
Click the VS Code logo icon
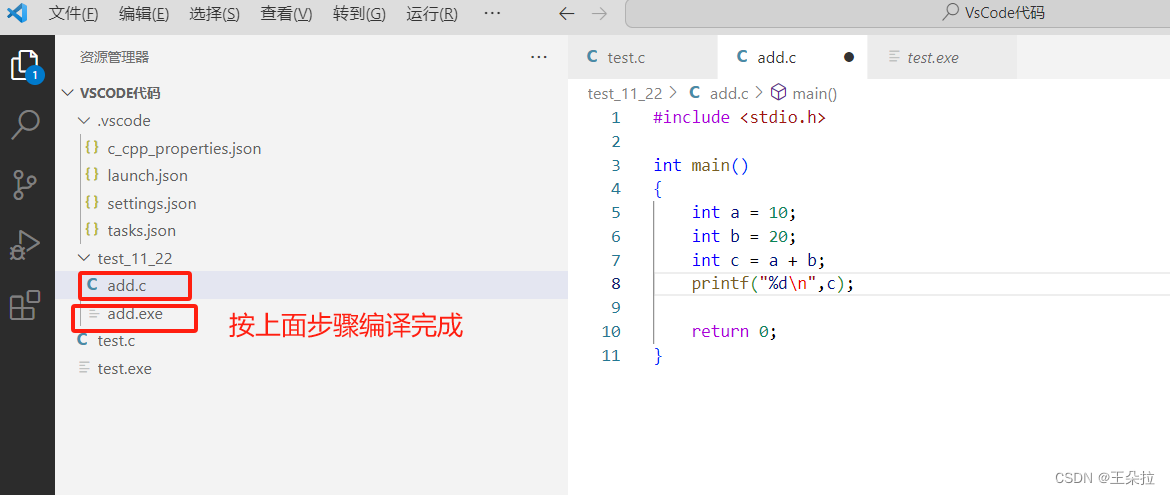pos(16,13)
